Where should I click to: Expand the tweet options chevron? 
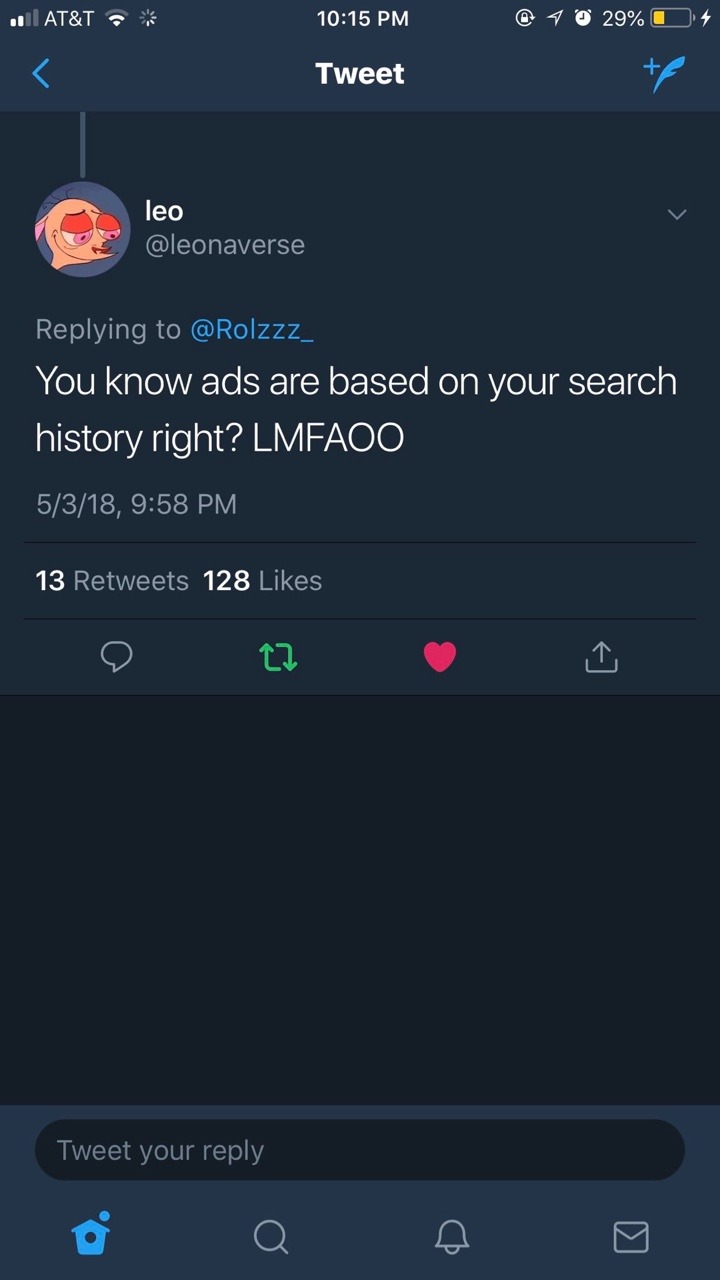point(677,215)
